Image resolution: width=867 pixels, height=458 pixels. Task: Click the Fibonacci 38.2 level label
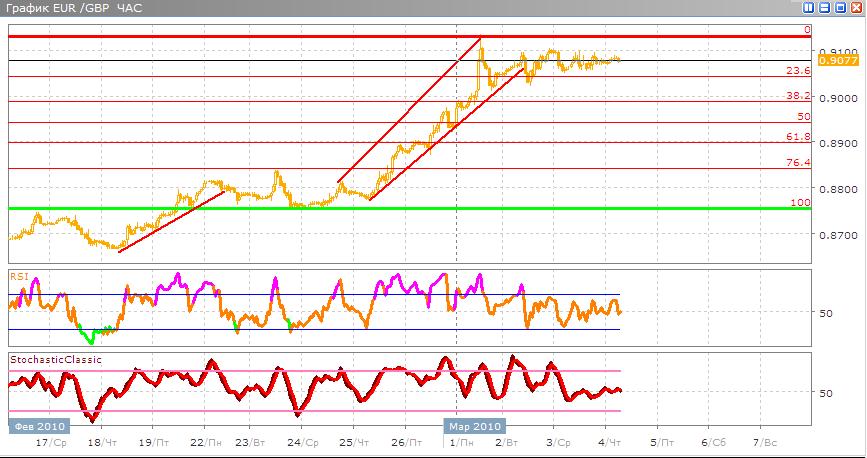(x=798, y=96)
